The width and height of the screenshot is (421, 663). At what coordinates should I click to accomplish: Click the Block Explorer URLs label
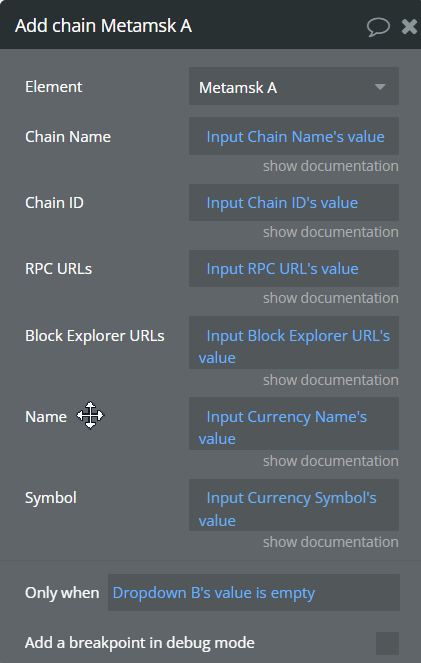[95, 336]
